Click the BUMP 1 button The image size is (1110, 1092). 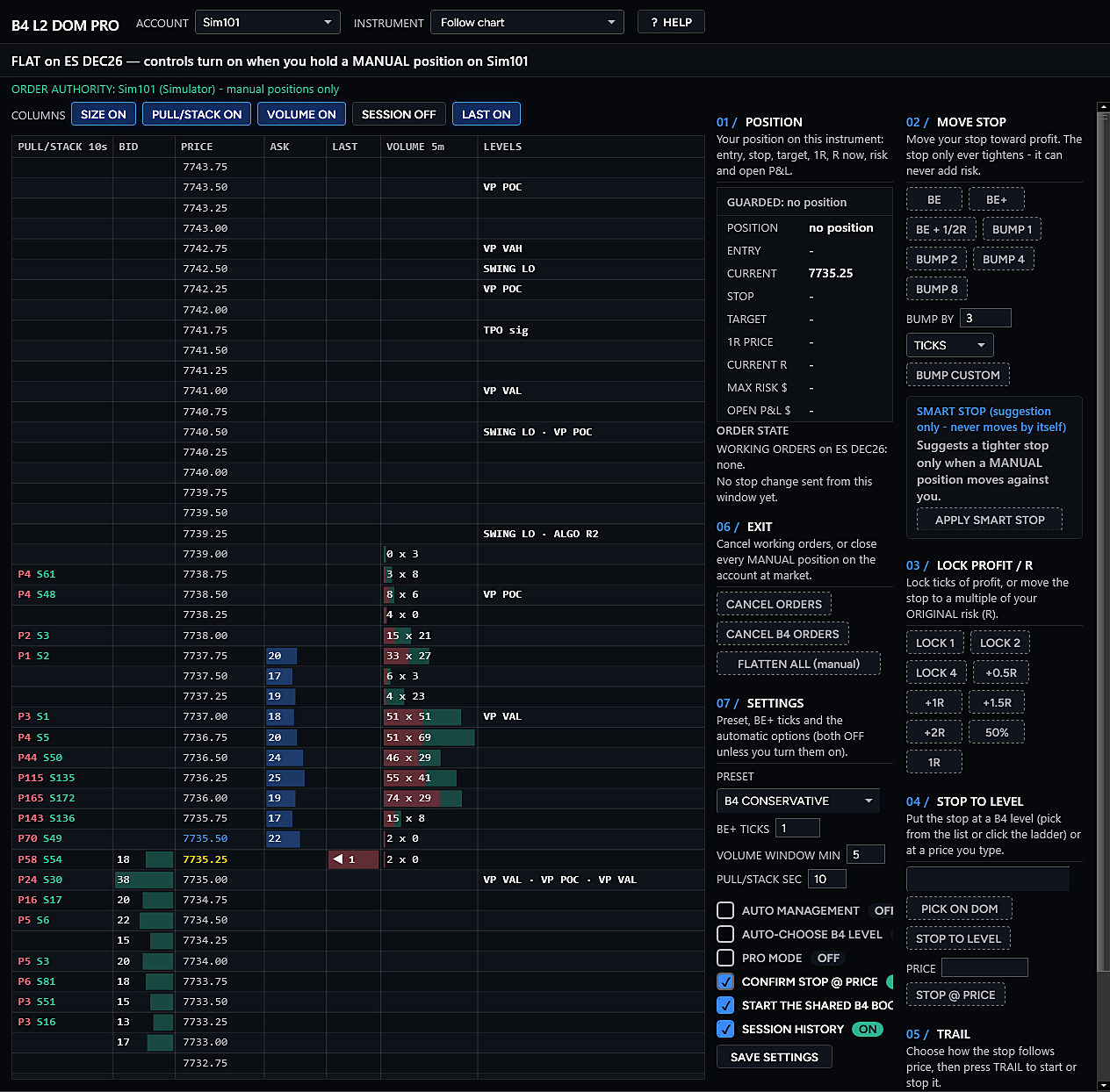coord(1013,229)
